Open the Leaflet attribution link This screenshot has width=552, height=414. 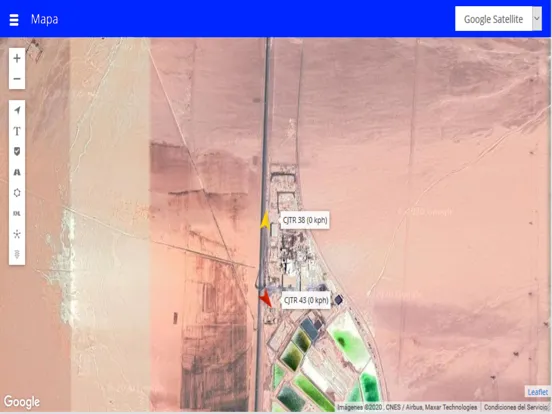[538, 392]
